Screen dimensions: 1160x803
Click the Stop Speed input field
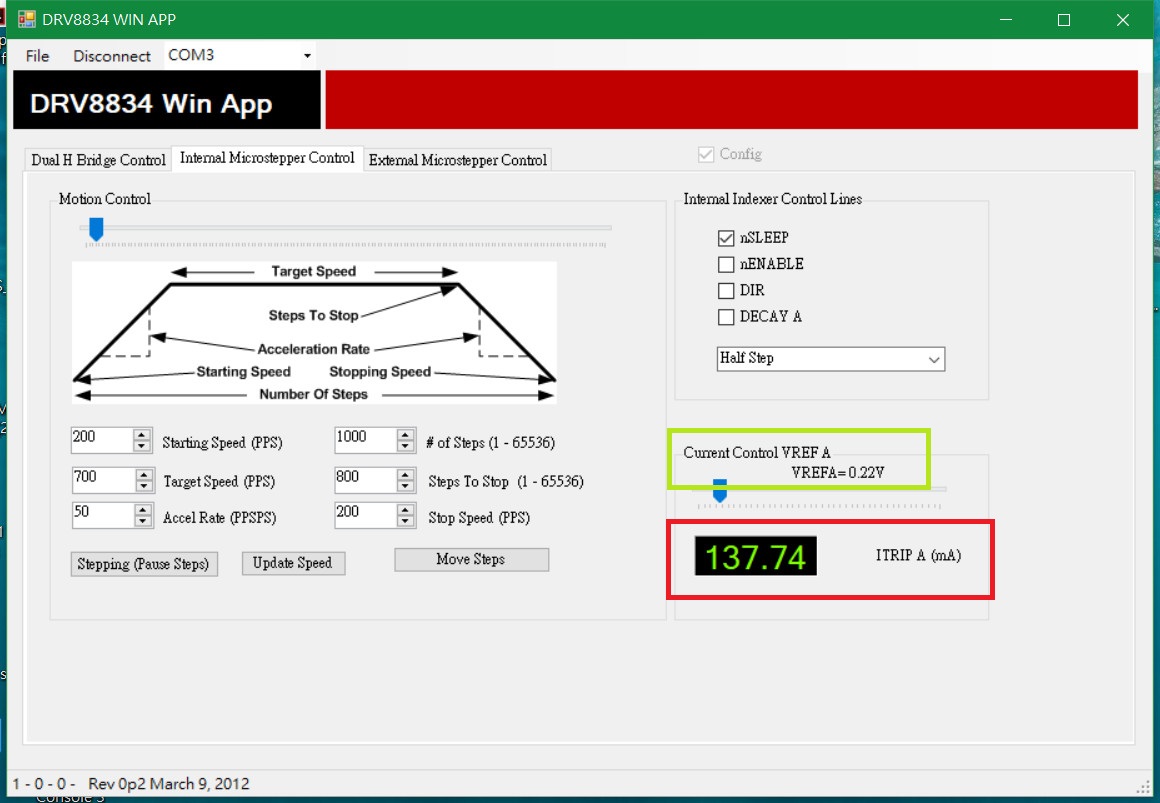coord(365,515)
